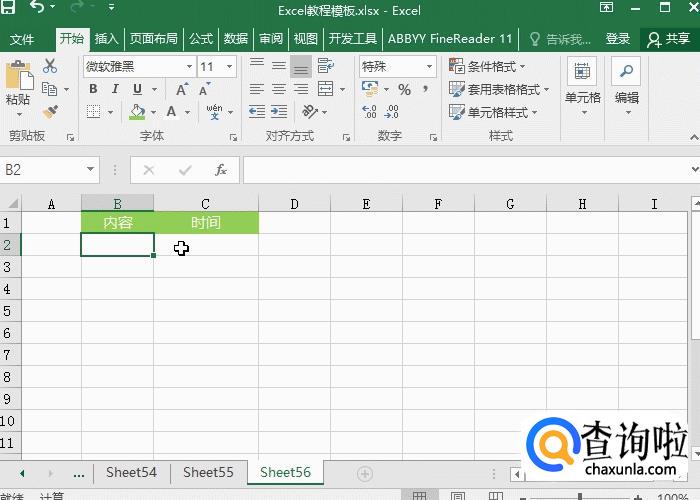Open the font size dropdown

point(229,67)
